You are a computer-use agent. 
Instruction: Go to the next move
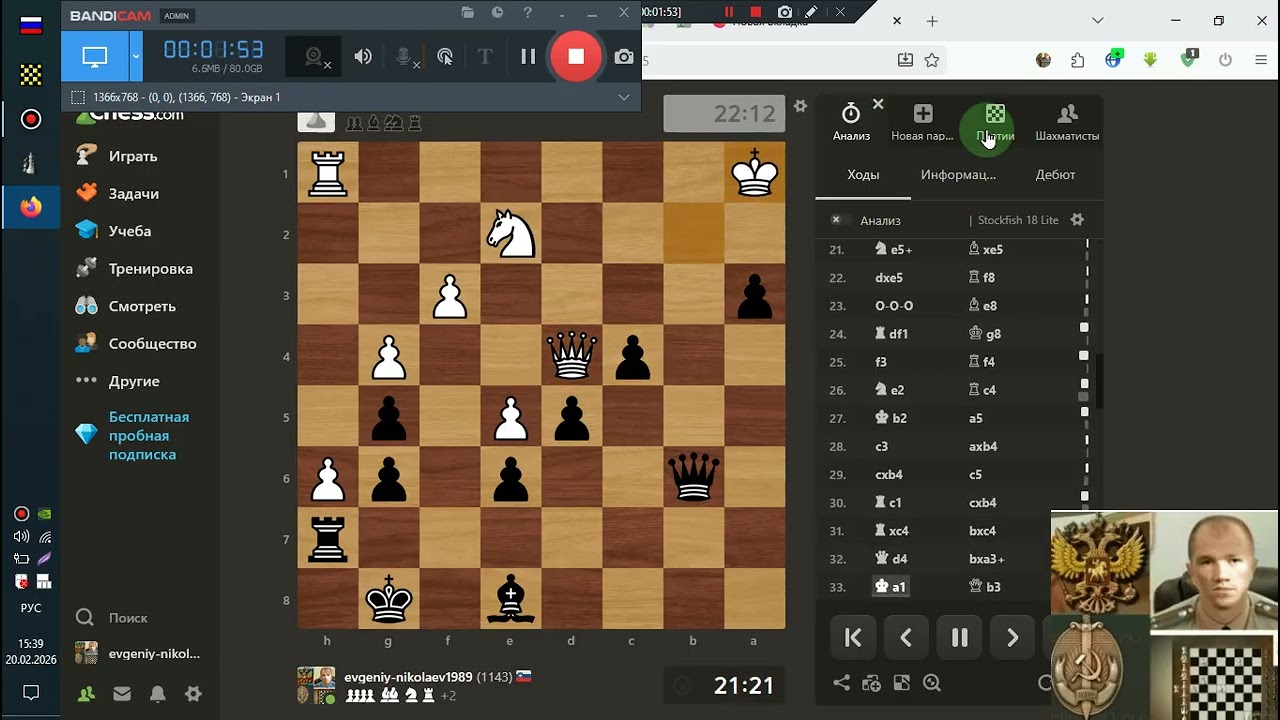(x=1012, y=637)
